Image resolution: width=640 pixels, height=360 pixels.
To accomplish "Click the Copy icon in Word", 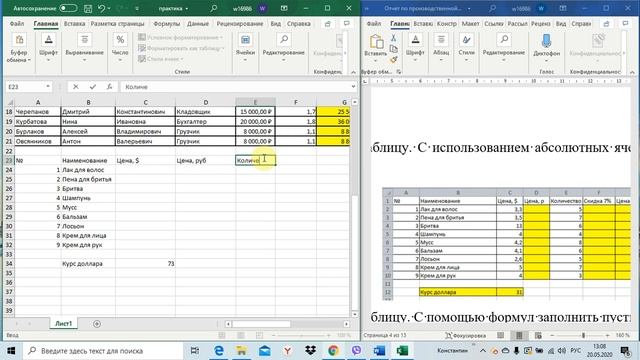I will click(x=393, y=49).
